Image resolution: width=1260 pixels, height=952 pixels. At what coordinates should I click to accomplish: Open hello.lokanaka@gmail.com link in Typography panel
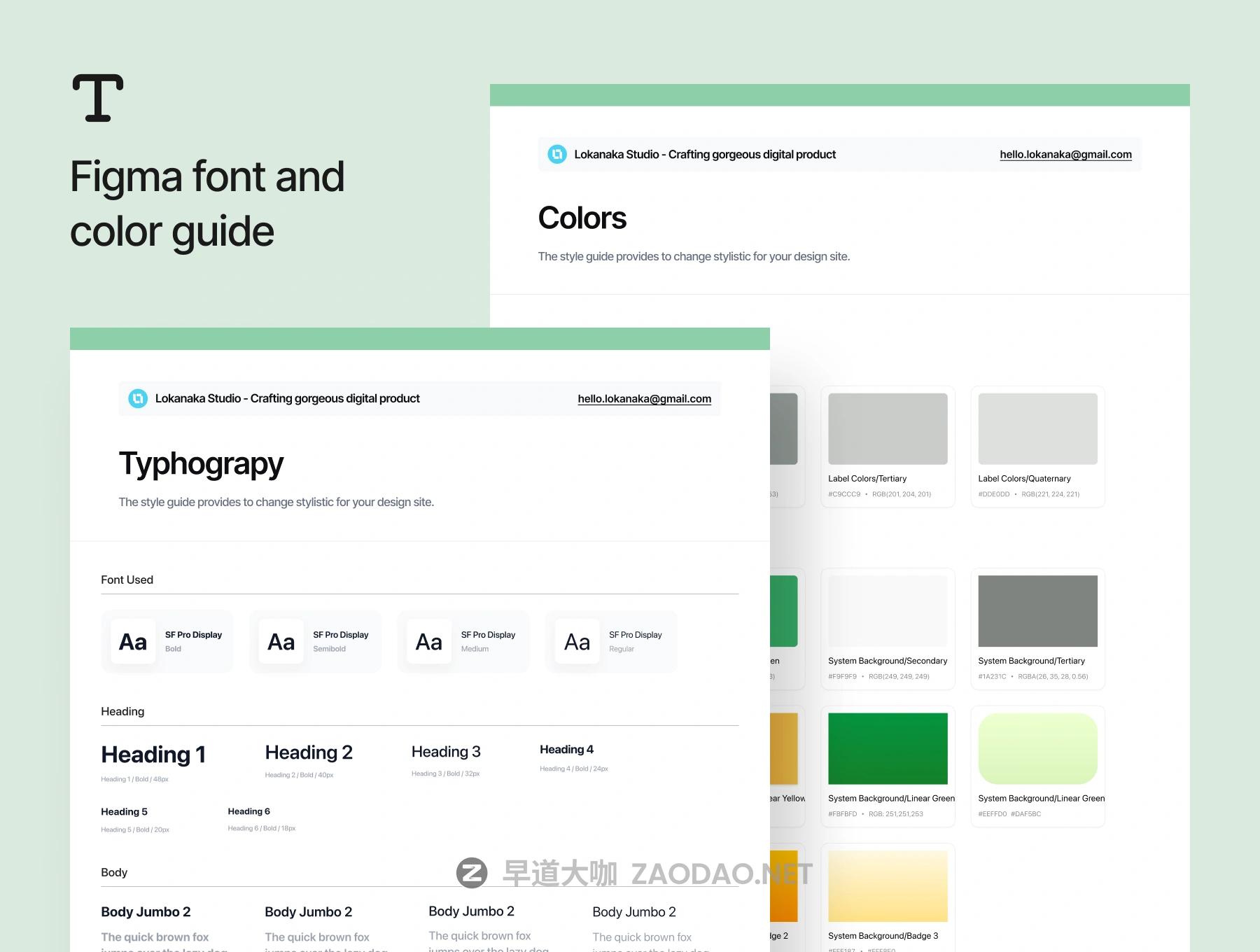(644, 399)
